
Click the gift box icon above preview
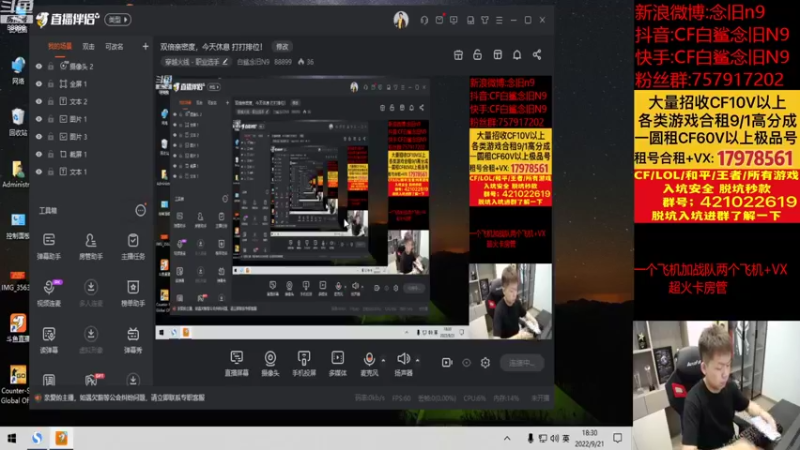(458, 55)
